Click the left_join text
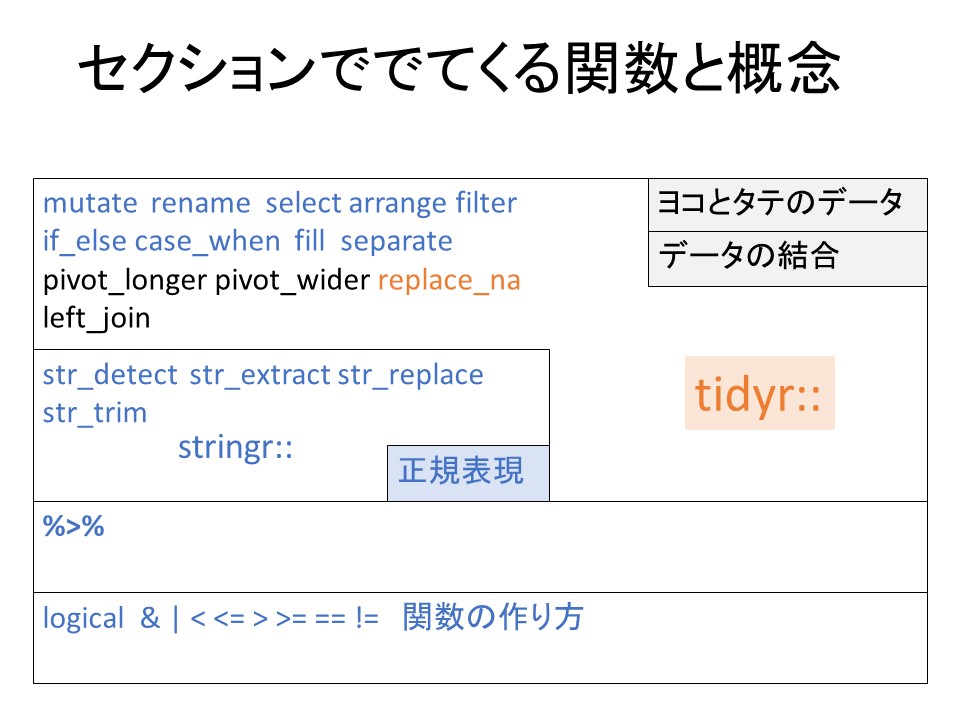This screenshot has width=960, height=720. point(96,319)
